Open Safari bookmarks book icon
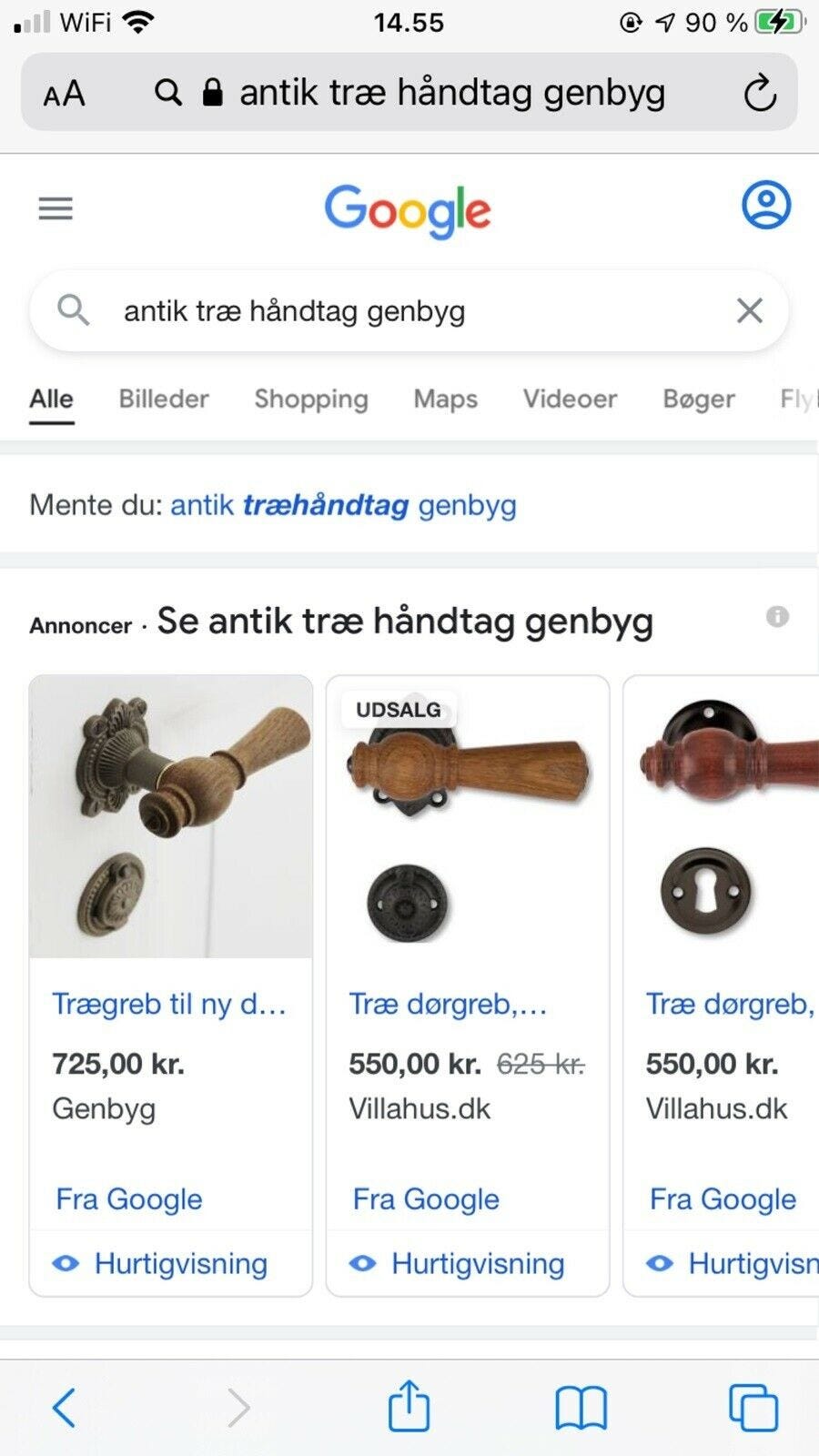Viewport: 819px width, 1456px height. tap(581, 1408)
